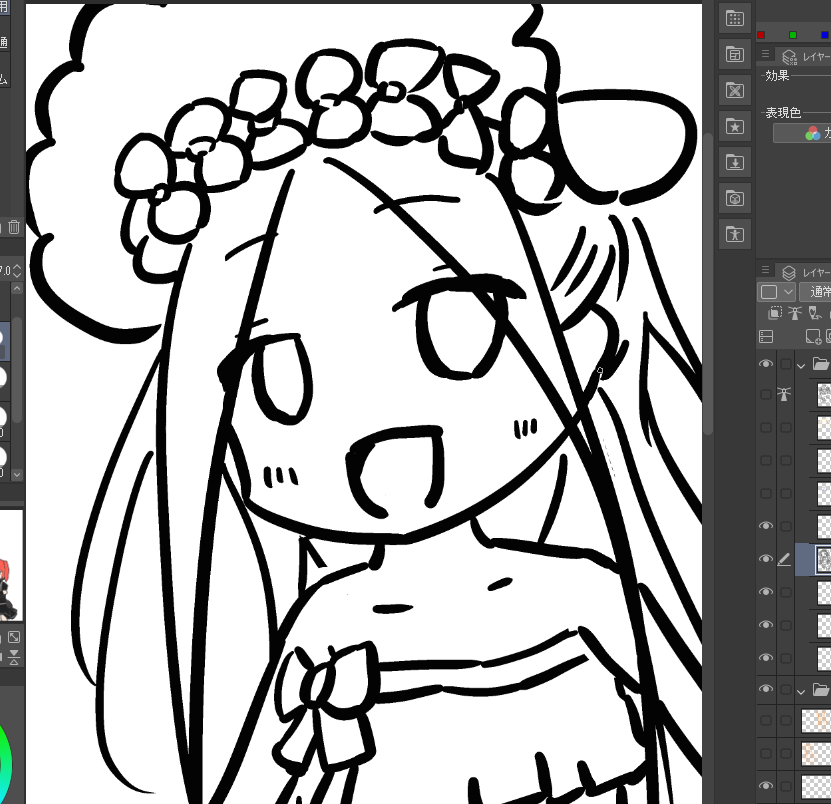Click the sub view red-haired character thumbnail
Image resolution: width=831 pixels, height=804 pixels.
pyautogui.click(x=11, y=565)
